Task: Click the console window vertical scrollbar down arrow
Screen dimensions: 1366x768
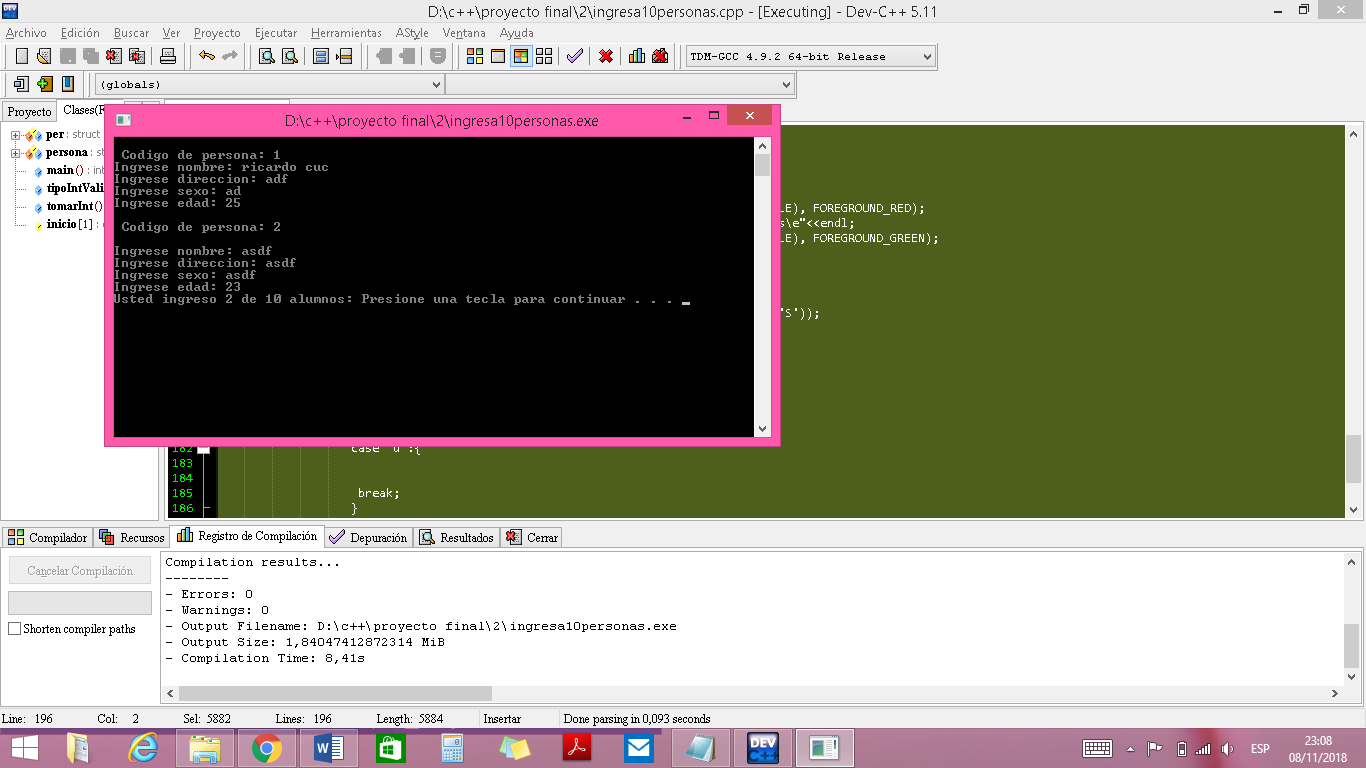Action: (763, 428)
